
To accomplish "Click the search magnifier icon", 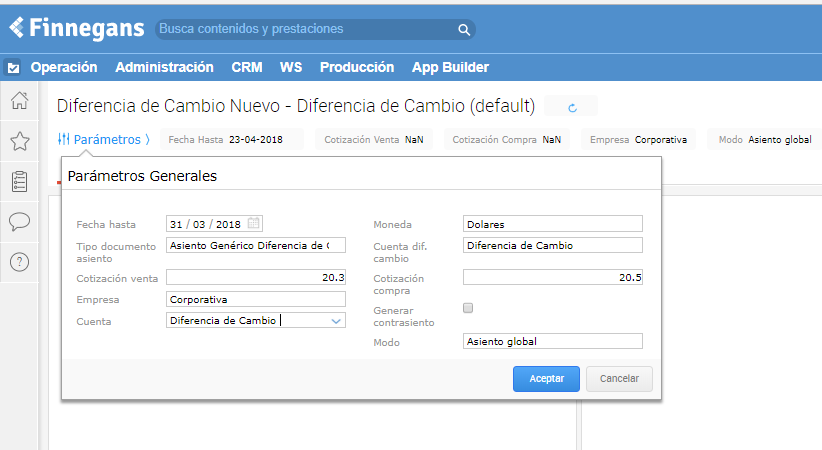I will [x=464, y=30].
